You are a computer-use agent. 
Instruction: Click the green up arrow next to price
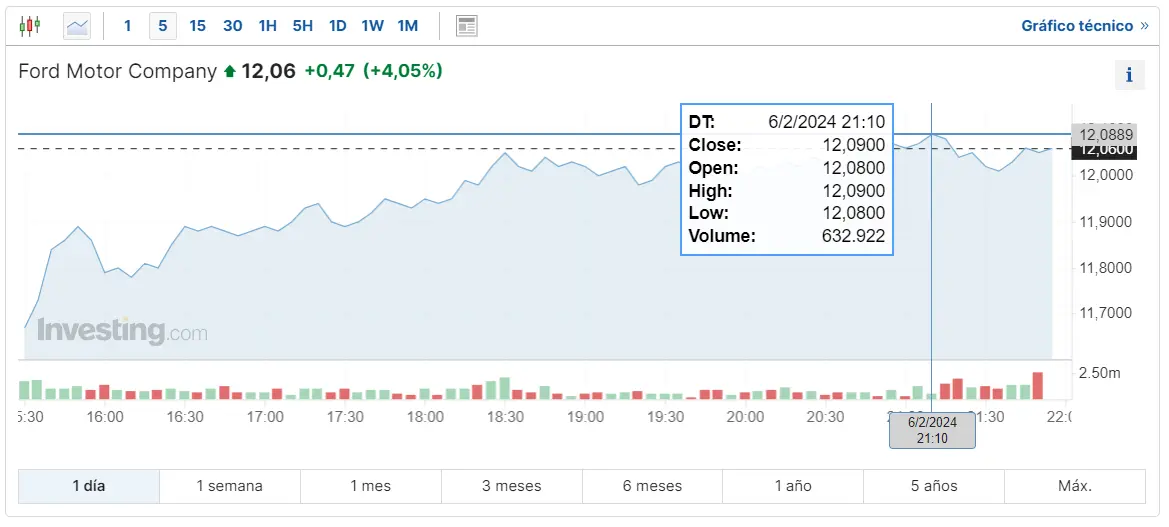point(230,72)
